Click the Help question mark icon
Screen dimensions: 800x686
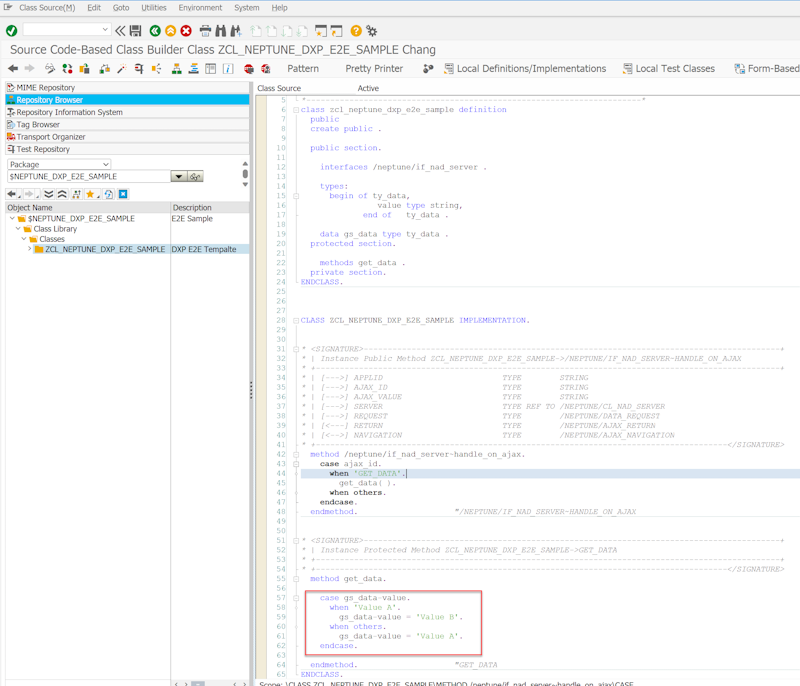[356, 31]
